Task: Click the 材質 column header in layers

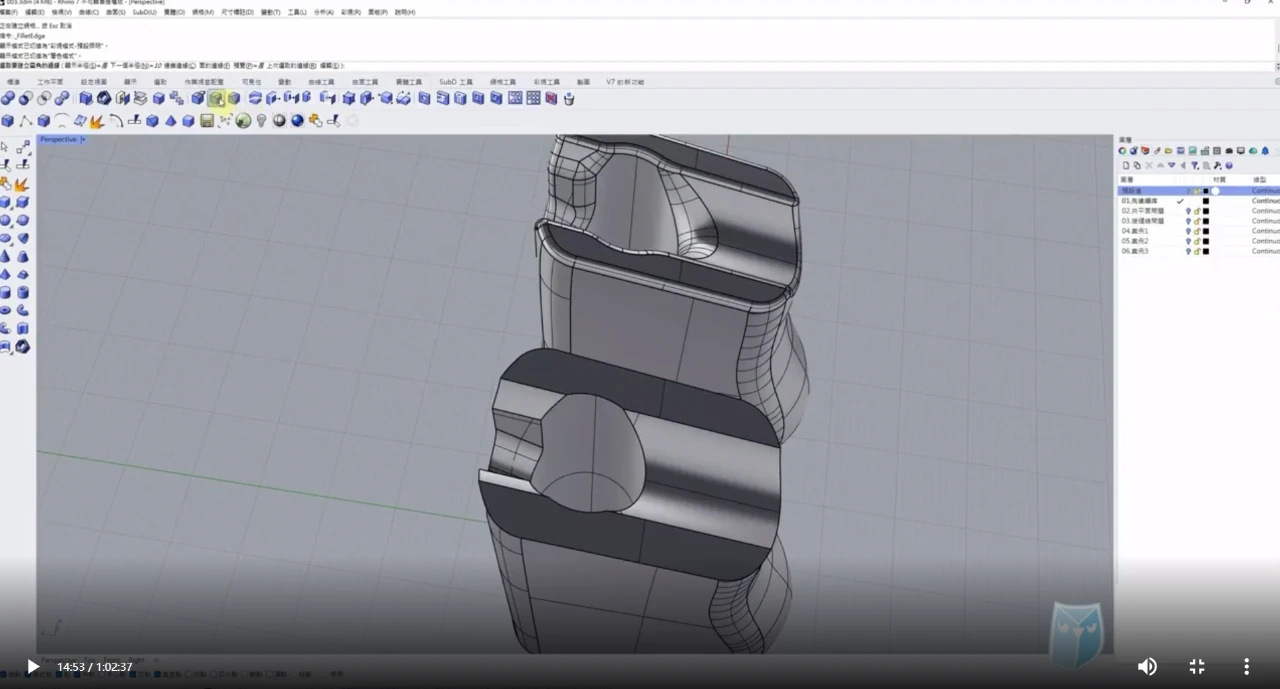Action: [x=1219, y=180]
